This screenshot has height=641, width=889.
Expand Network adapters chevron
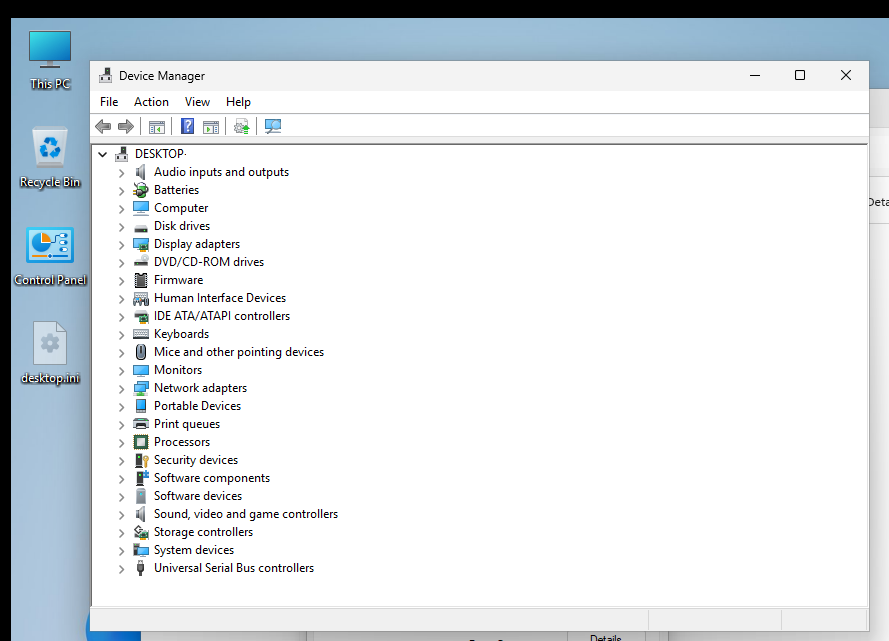point(121,389)
